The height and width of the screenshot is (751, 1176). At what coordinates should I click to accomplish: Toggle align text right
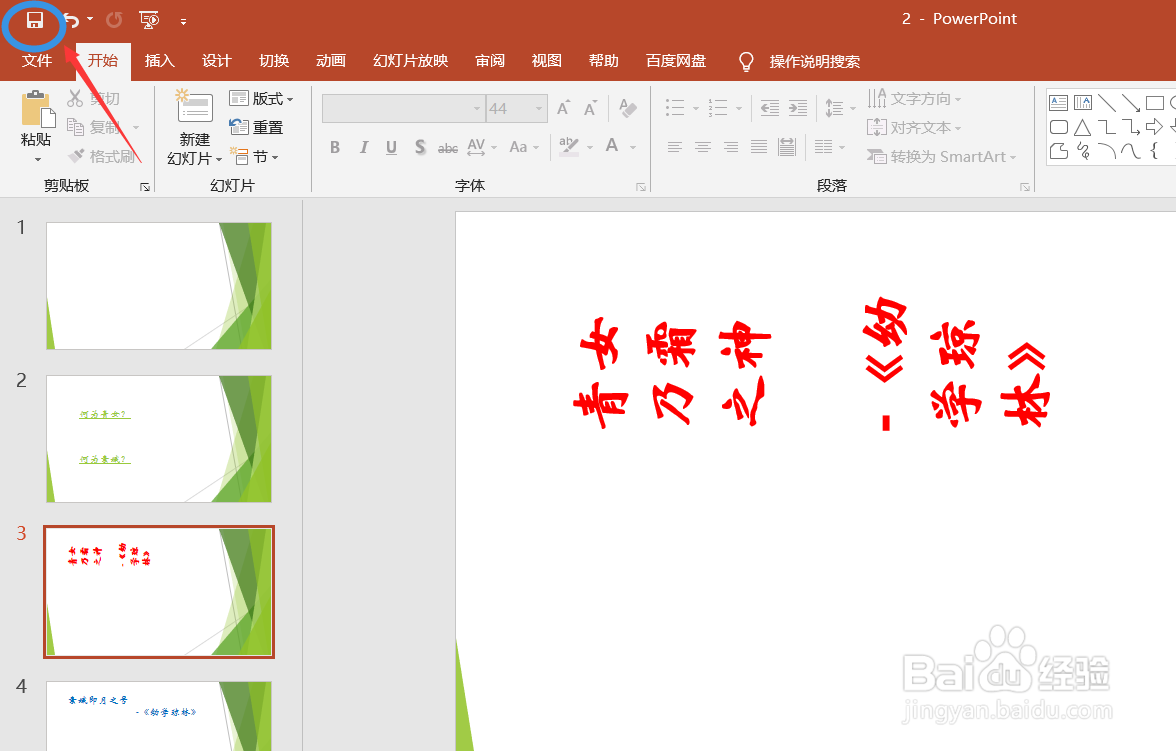click(731, 147)
